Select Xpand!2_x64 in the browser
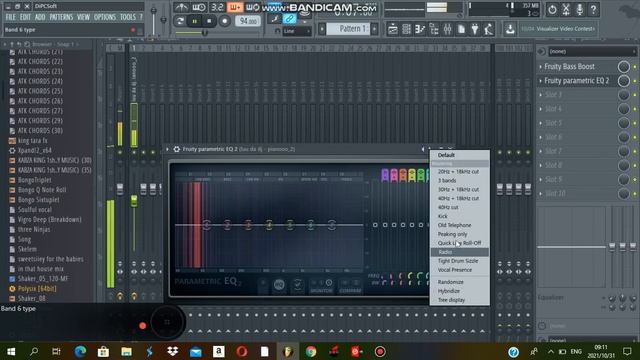640x360 pixels. [x=34, y=150]
